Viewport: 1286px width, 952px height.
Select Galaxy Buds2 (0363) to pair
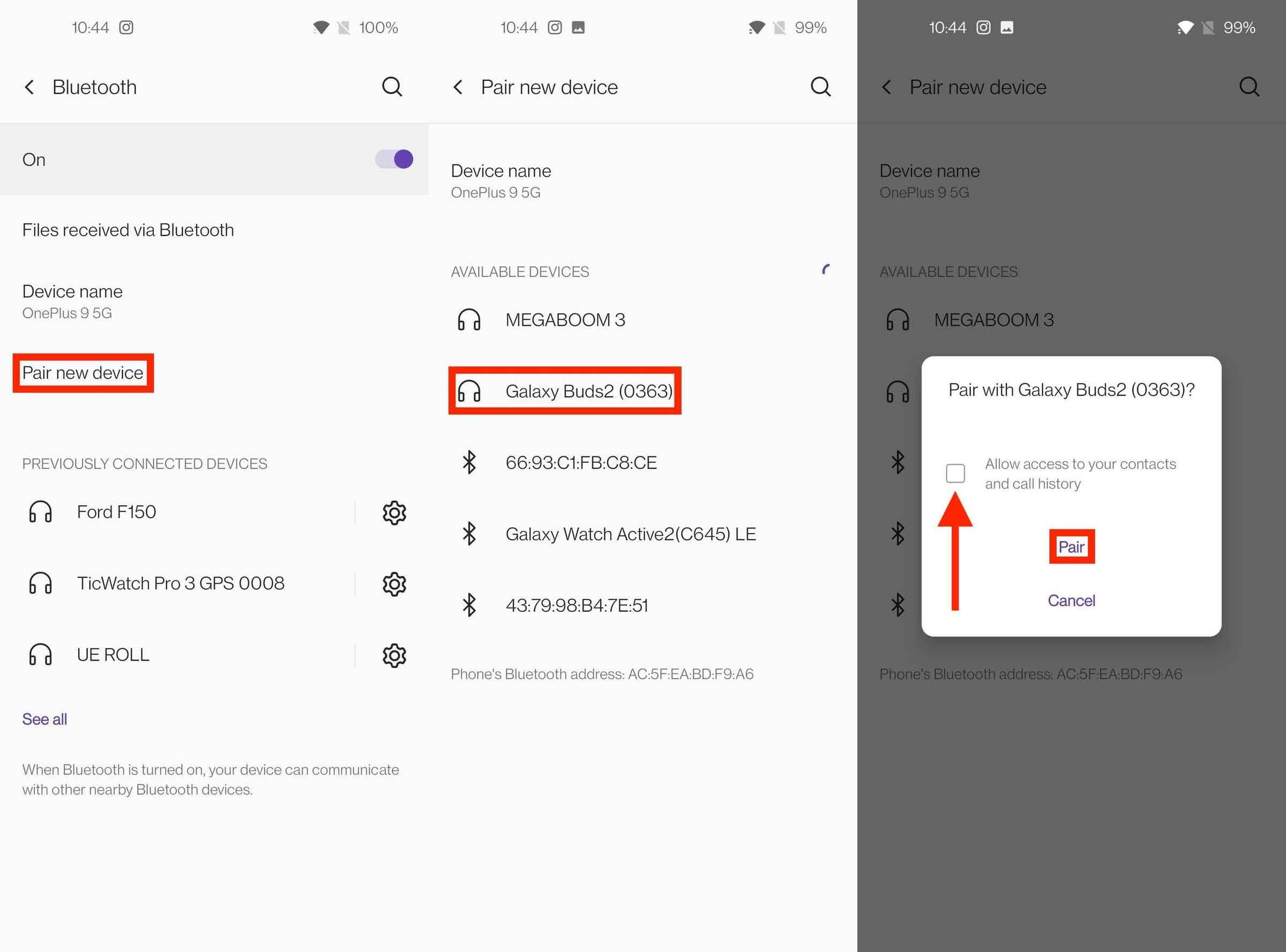589,391
